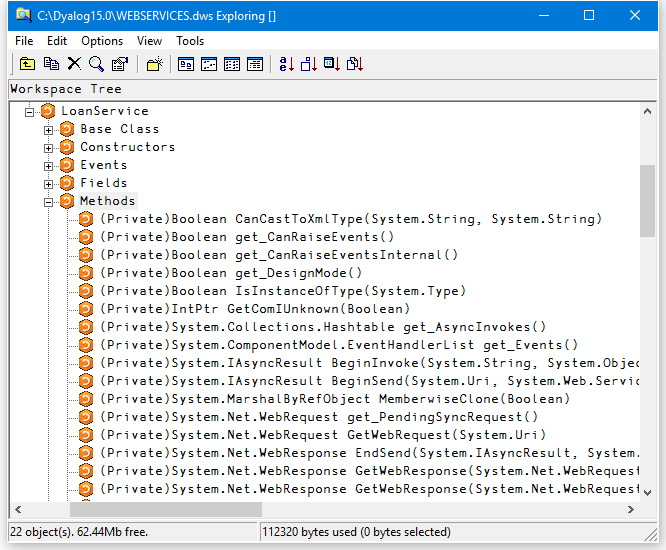Select the Large Icons view button
Screen dimensions: 666x550
tap(186, 64)
